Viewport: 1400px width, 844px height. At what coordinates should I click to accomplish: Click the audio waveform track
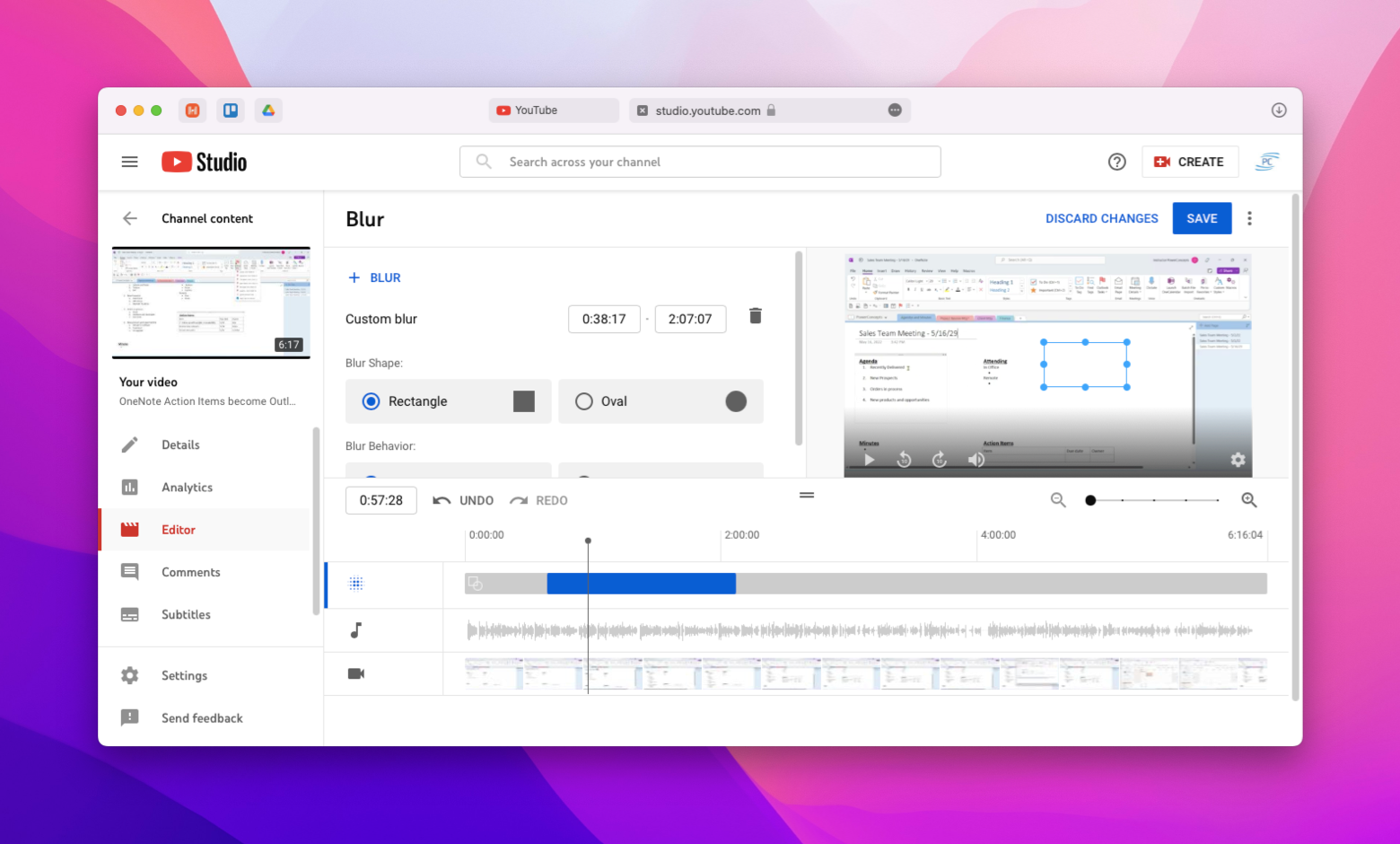[x=860, y=630]
